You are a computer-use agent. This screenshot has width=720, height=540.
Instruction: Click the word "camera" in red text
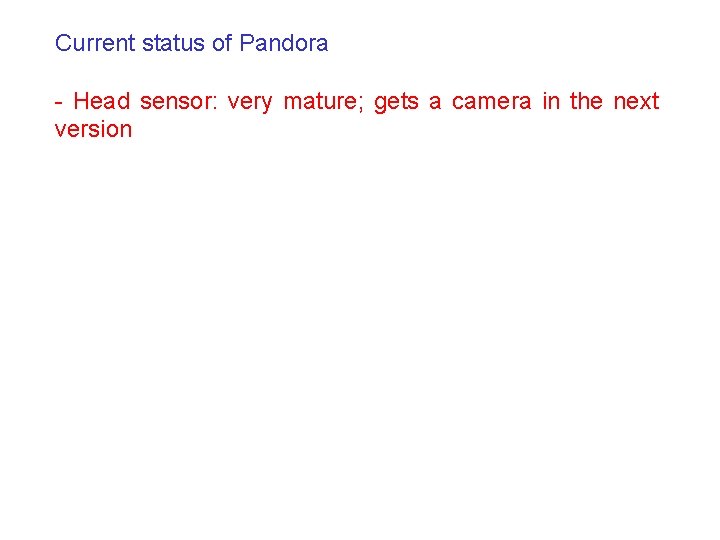(491, 102)
